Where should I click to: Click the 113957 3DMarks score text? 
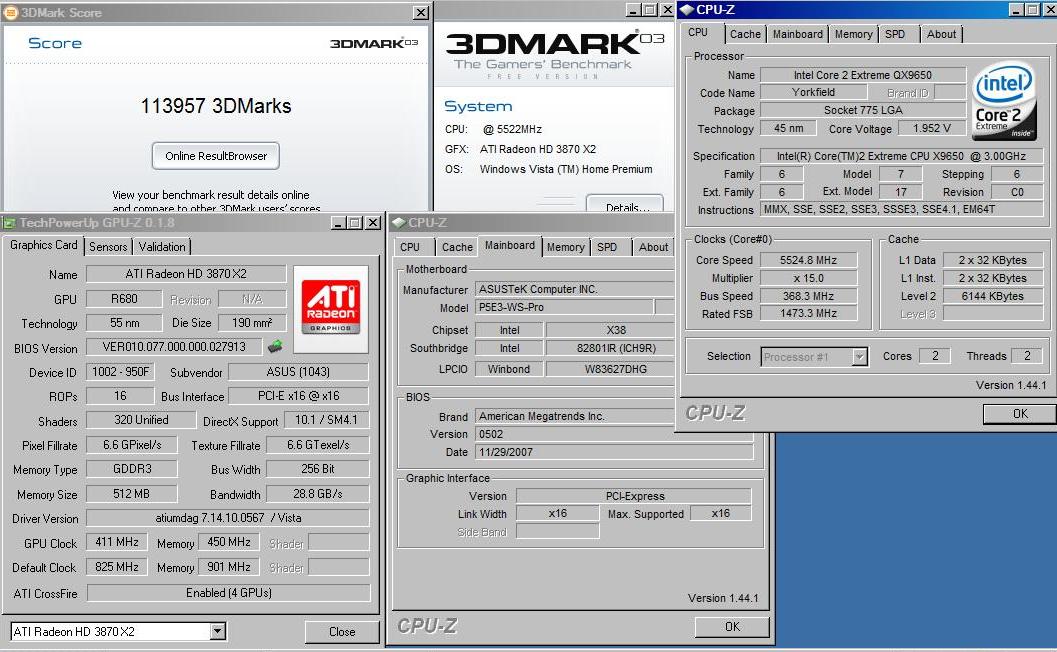[x=216, y=106]
